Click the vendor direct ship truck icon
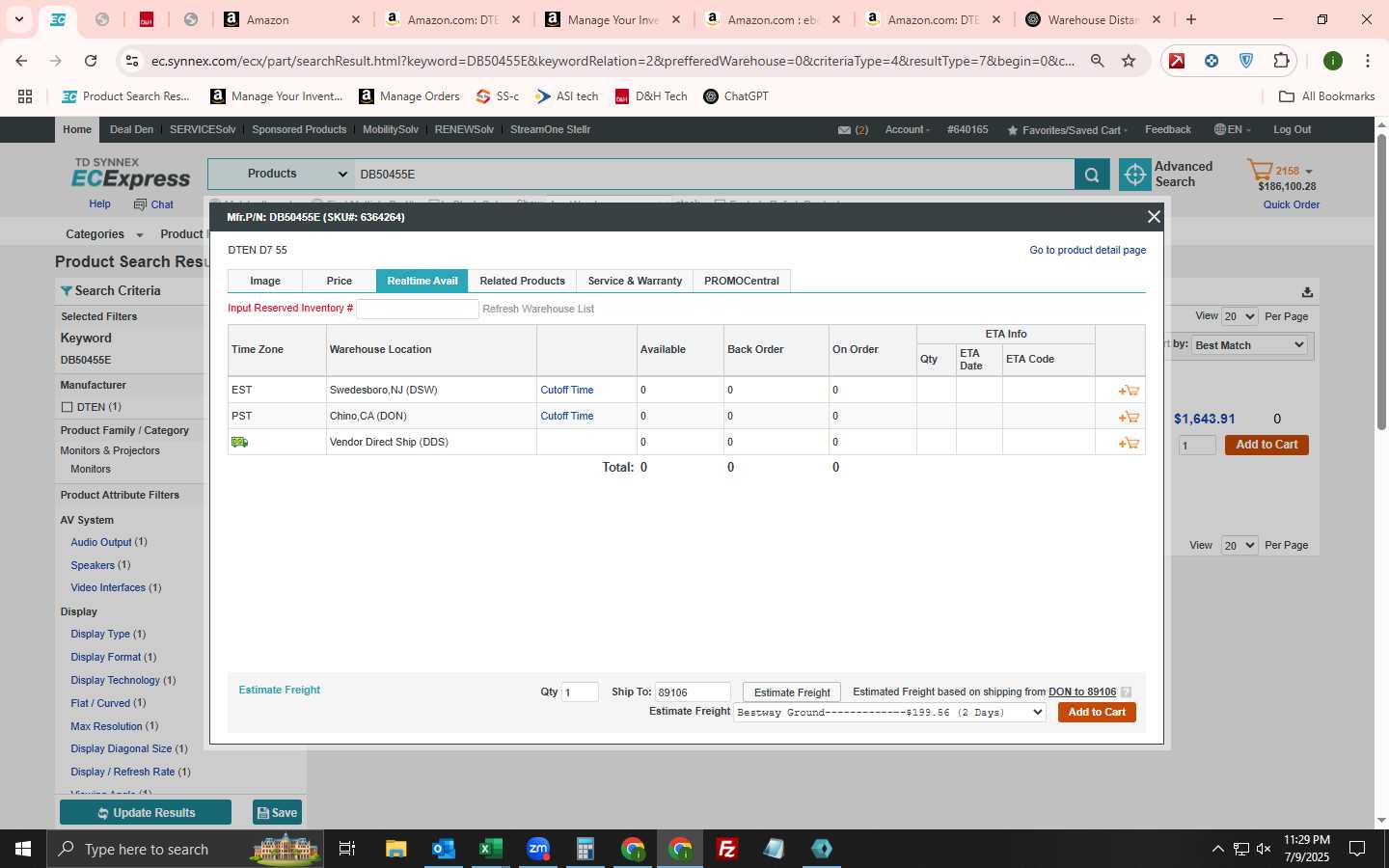 tap(239, 442)
